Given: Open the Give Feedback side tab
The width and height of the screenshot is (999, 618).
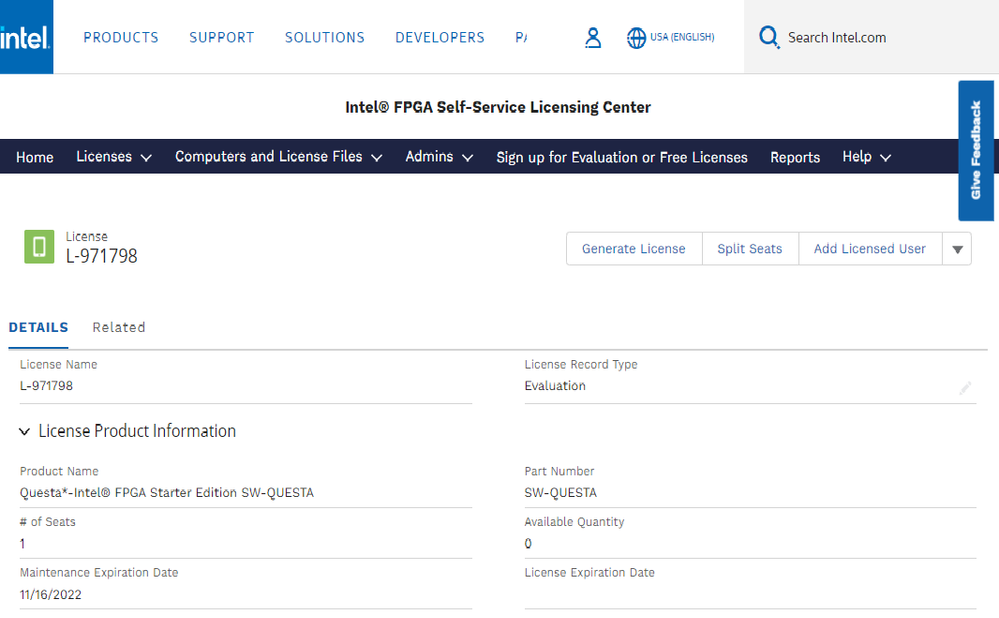Looking at the screenshot, I should [x=976, y=150].
